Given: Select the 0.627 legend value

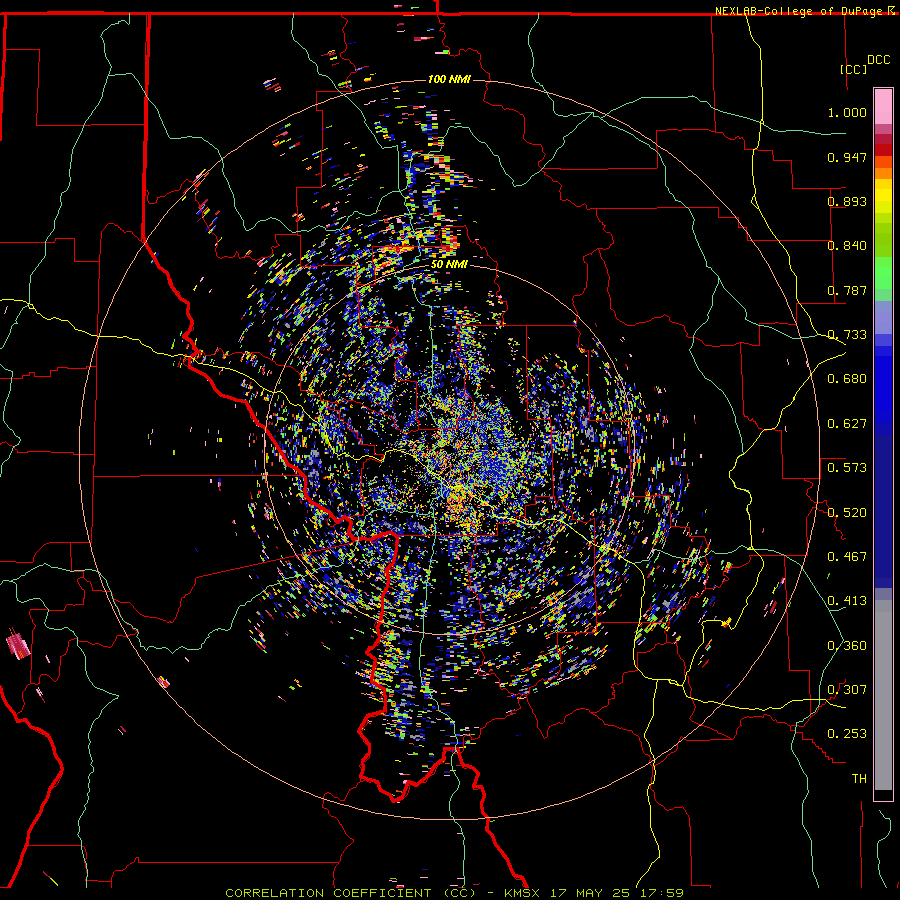Looking at the screenshot, I should pyautogui.click(x=847, y=424).
